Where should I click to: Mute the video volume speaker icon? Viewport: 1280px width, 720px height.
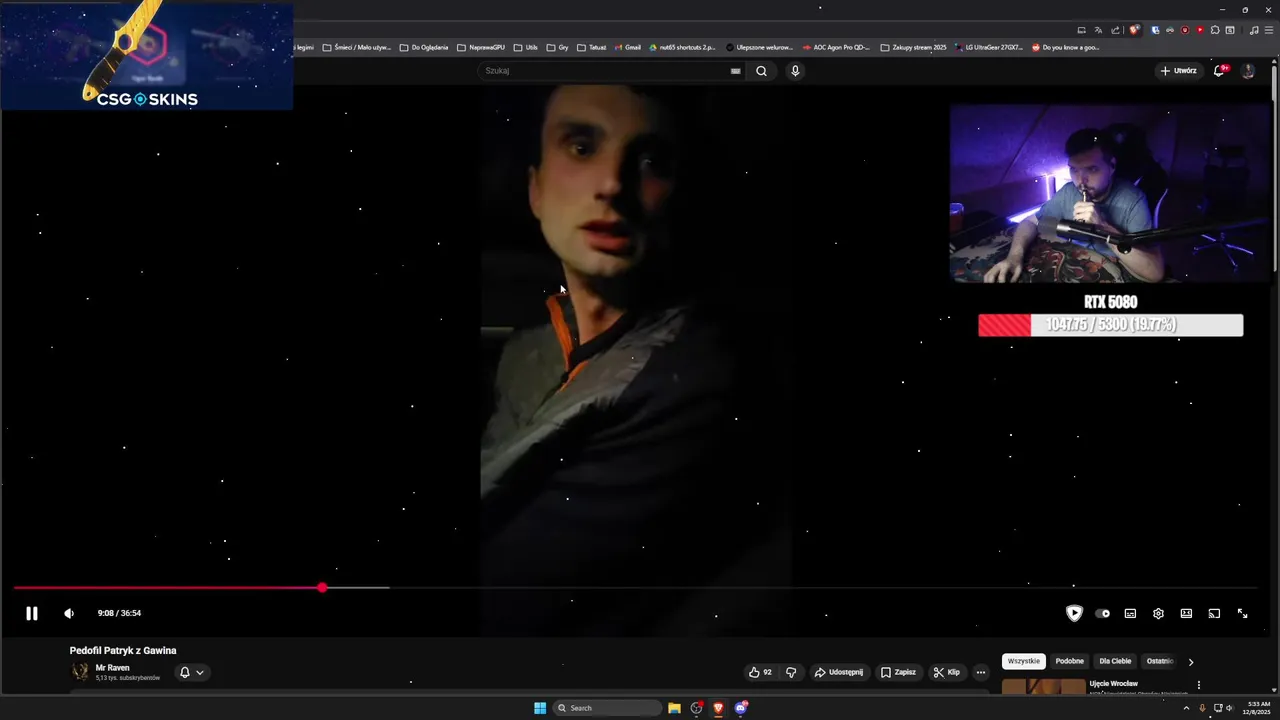[x=69, y=613]
